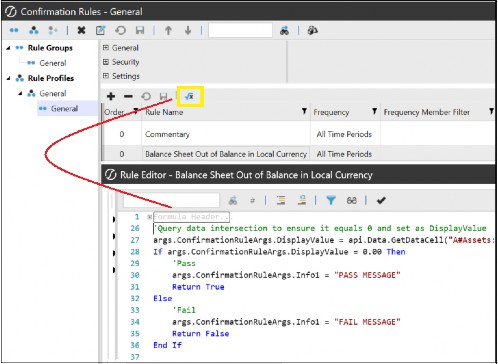Expand the Settings properties section

tap(106, 76)
